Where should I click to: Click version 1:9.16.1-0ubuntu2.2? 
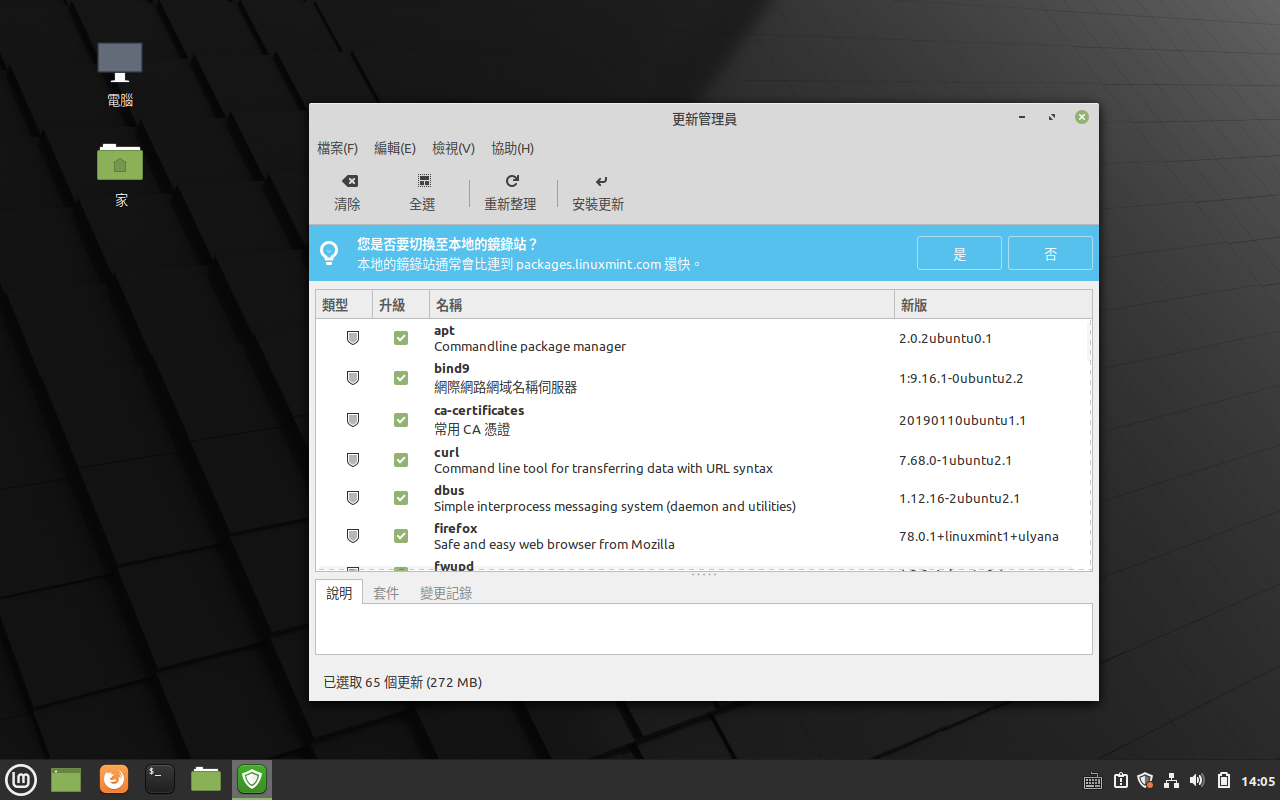click(x=961, y=378)
